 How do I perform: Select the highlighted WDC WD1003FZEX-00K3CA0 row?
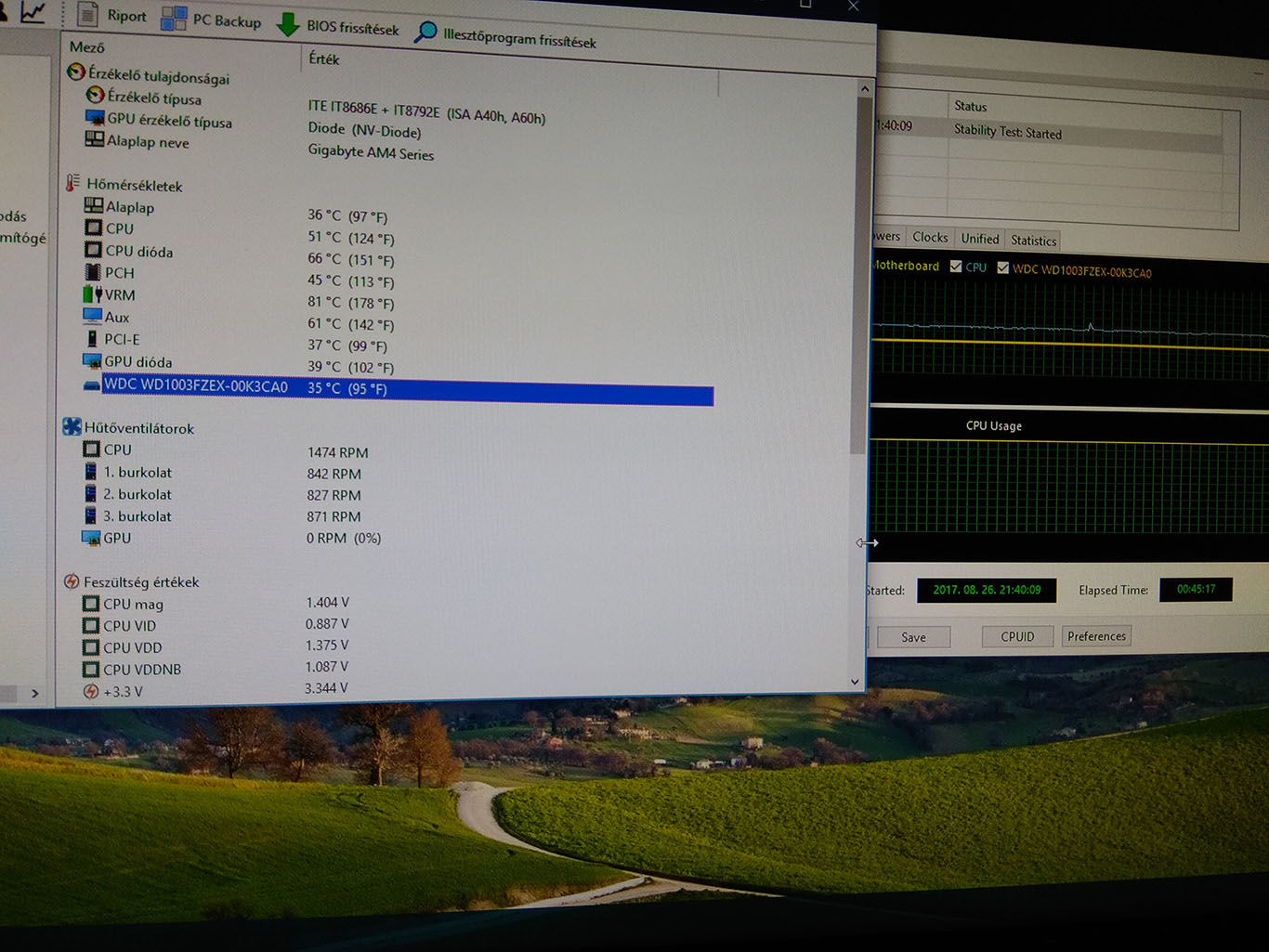coord(407,390)
